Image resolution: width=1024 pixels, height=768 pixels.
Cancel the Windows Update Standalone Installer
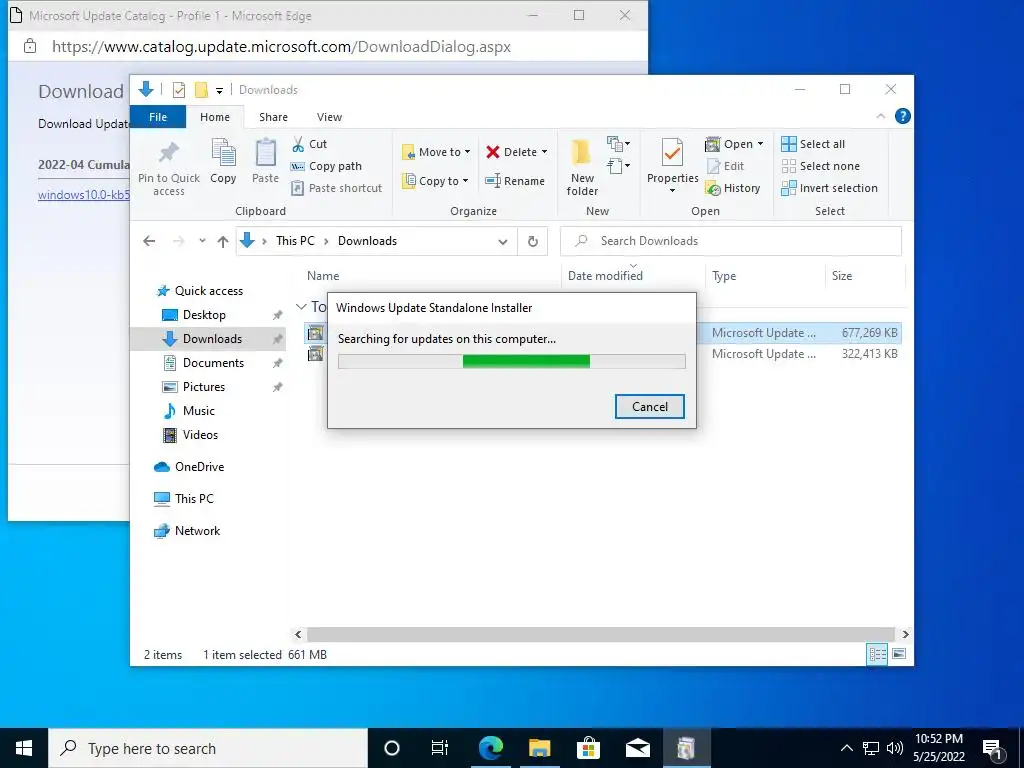point(650,406)
